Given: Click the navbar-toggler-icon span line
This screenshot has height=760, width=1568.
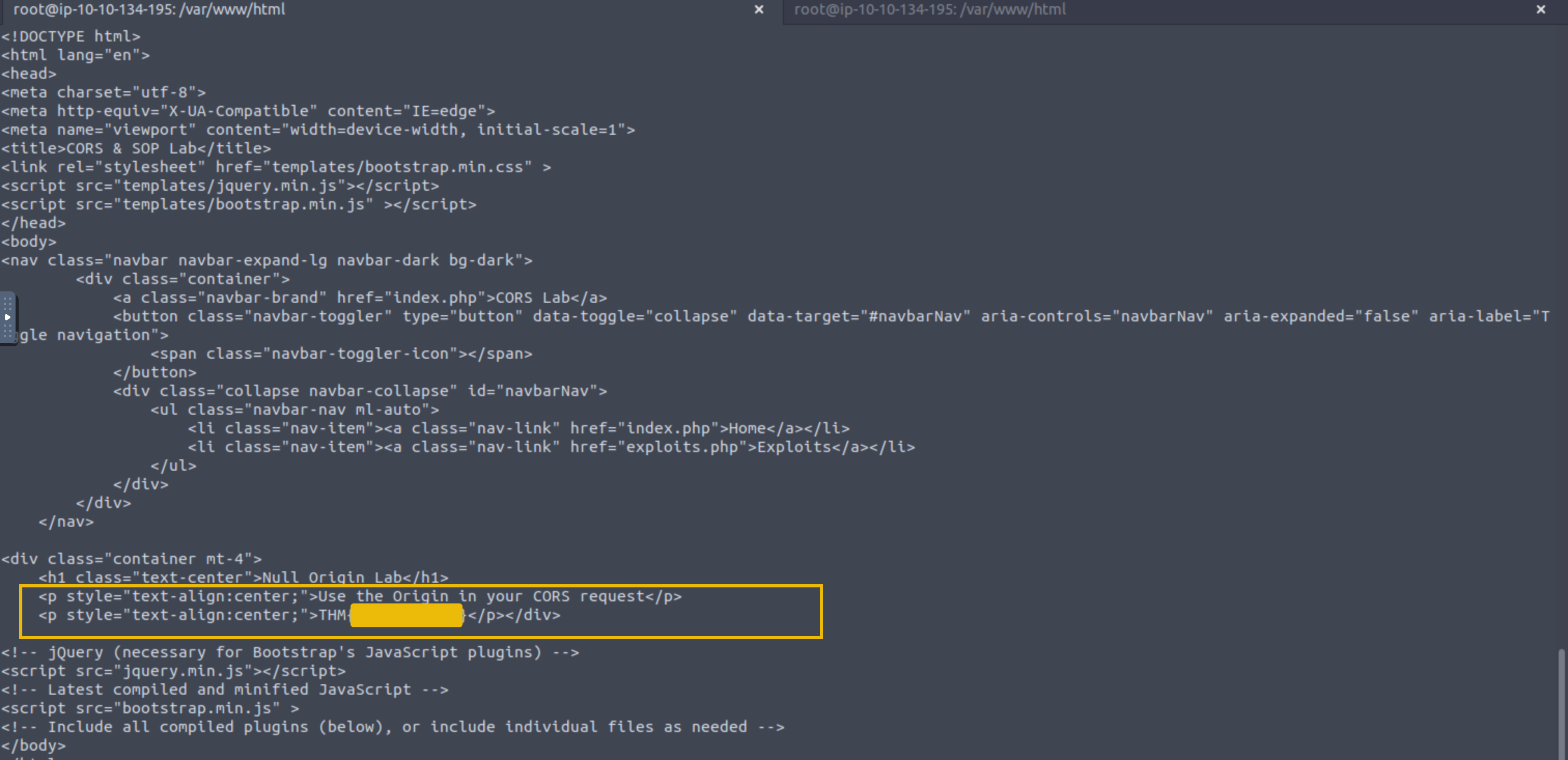Looking at the screenshot, I should [x=342, y=354].
